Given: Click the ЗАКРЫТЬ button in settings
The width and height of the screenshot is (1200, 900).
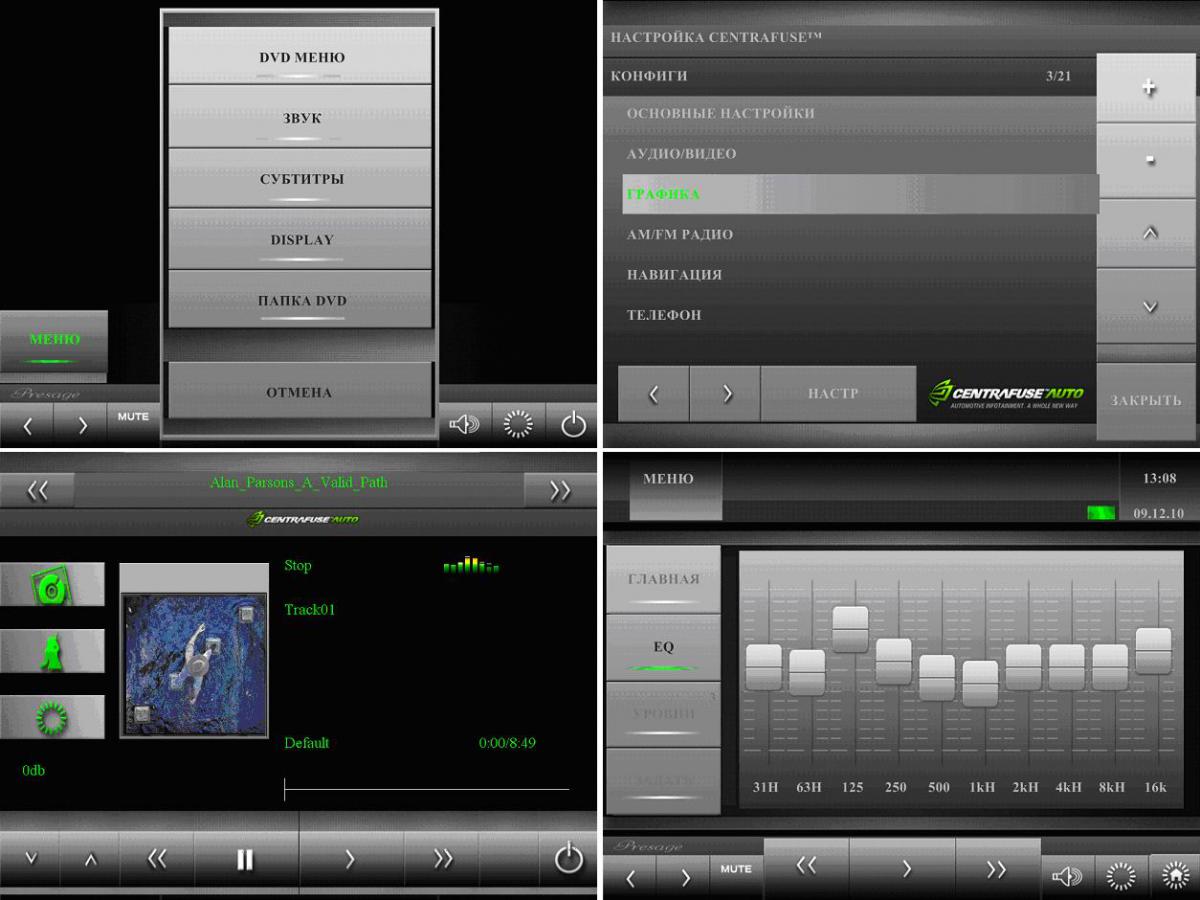Looking at the screenshot, I should pyautogui.click(x=1146, y=401).
